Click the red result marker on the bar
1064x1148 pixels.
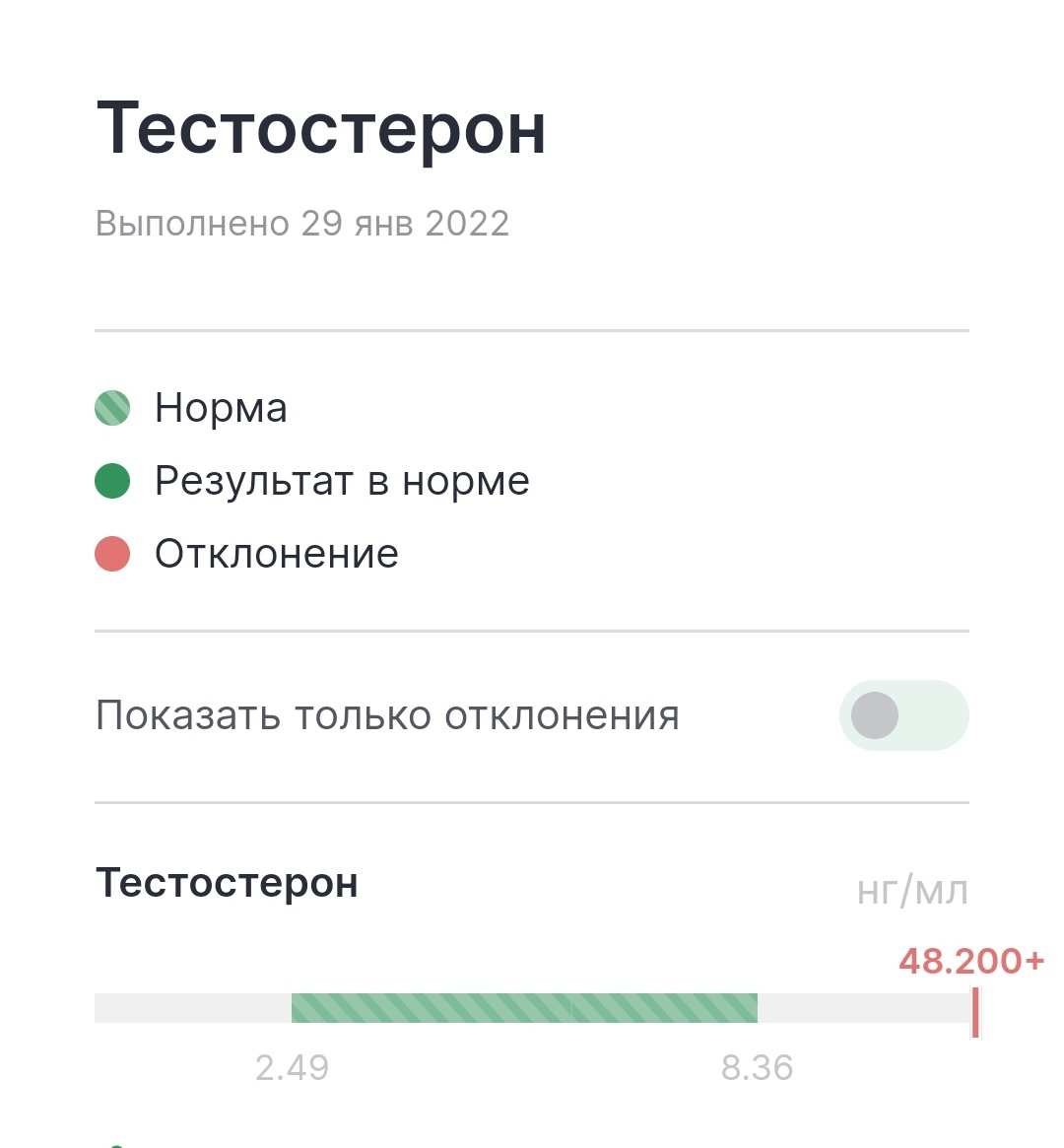(x=974, y=1011)
